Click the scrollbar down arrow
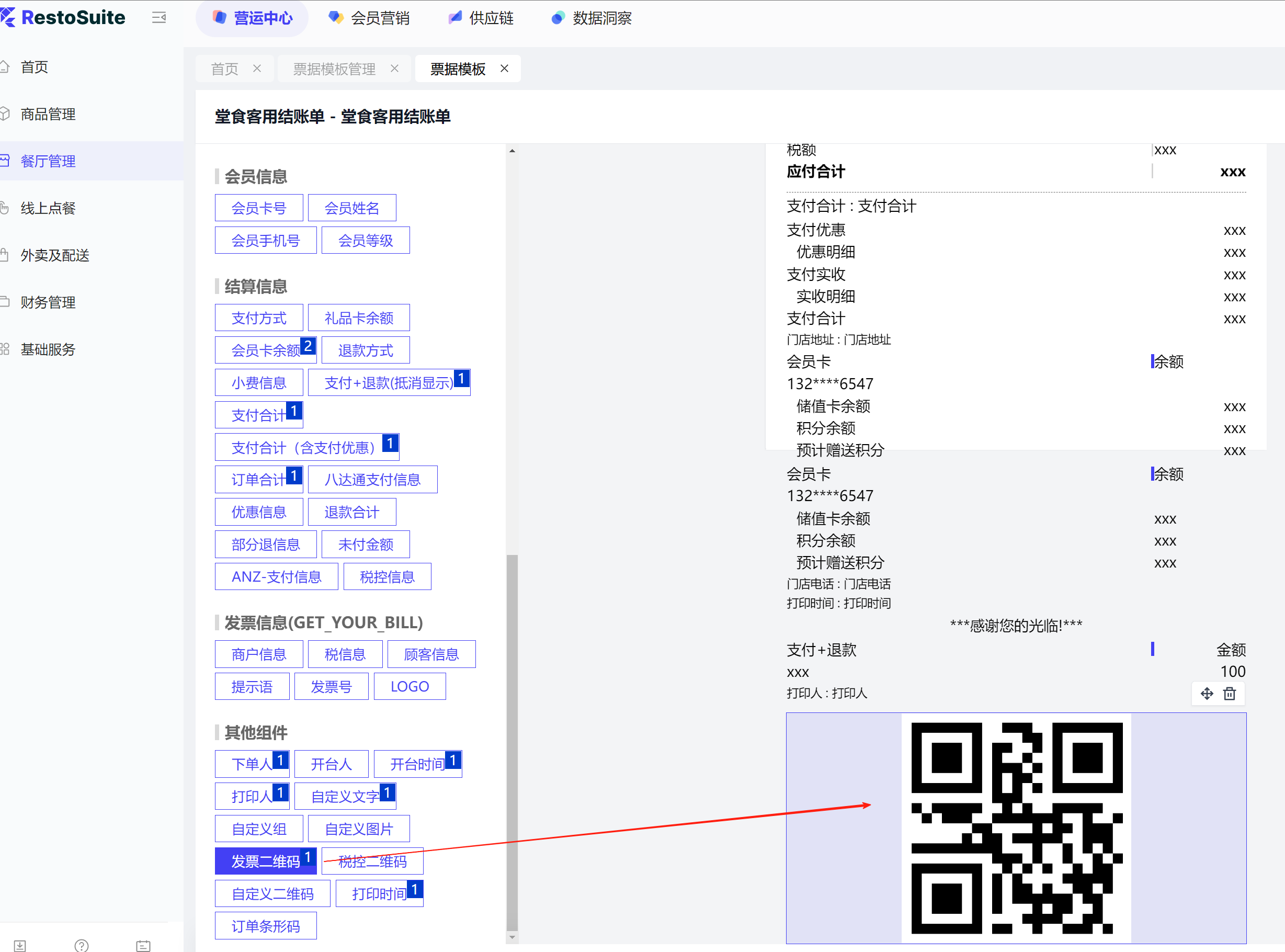 click(511, 937)
